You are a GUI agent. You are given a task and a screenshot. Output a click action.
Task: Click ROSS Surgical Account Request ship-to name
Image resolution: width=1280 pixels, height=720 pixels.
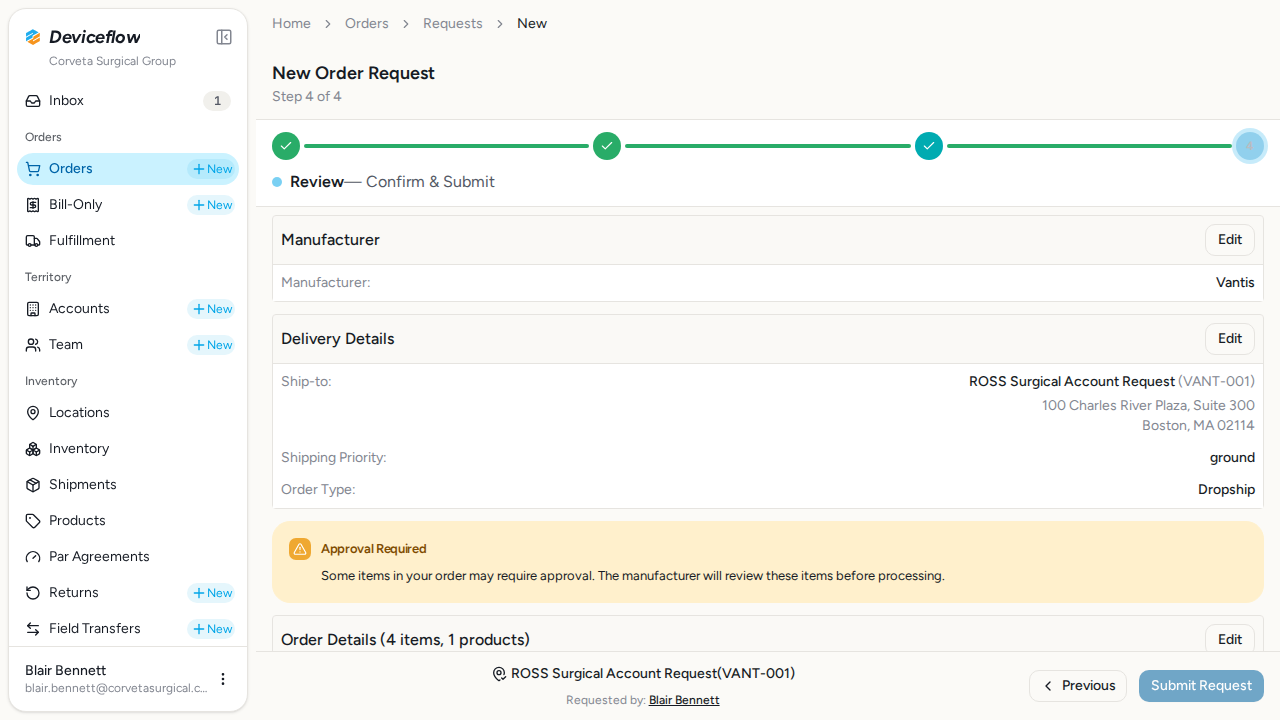(1072, 382)
